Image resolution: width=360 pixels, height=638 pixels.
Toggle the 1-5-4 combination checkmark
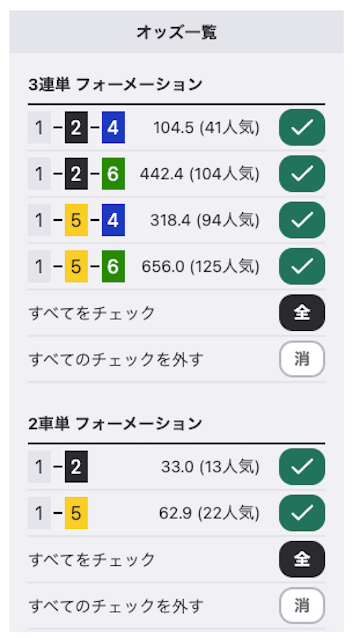click(302, 220)
